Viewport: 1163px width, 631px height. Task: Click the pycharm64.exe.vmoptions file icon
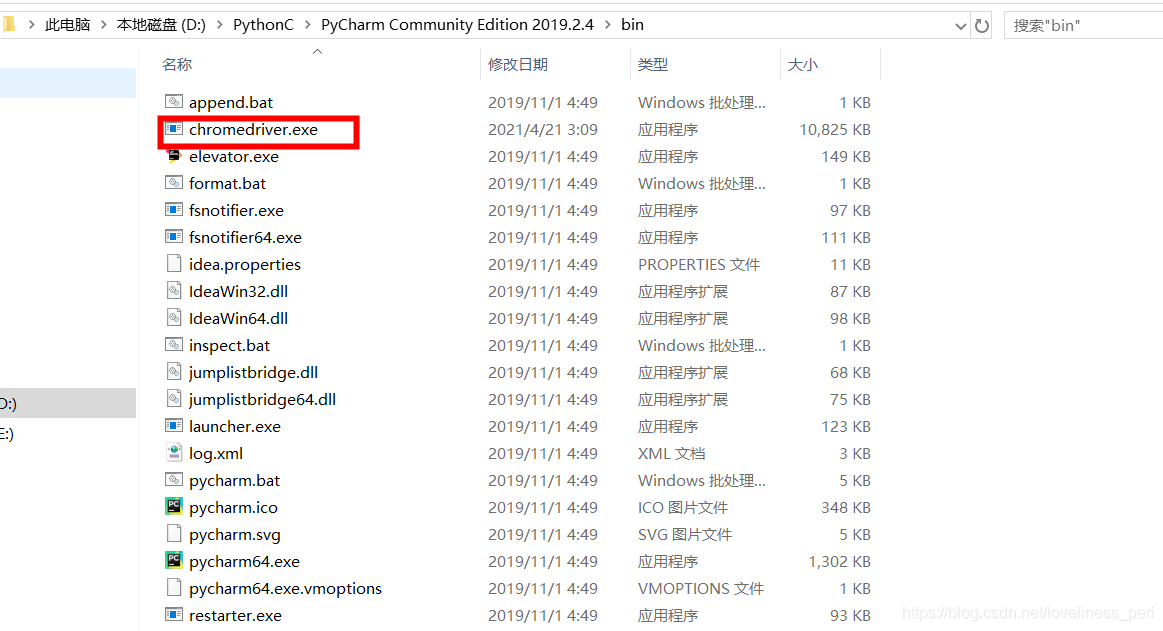(x=174, y=588)
